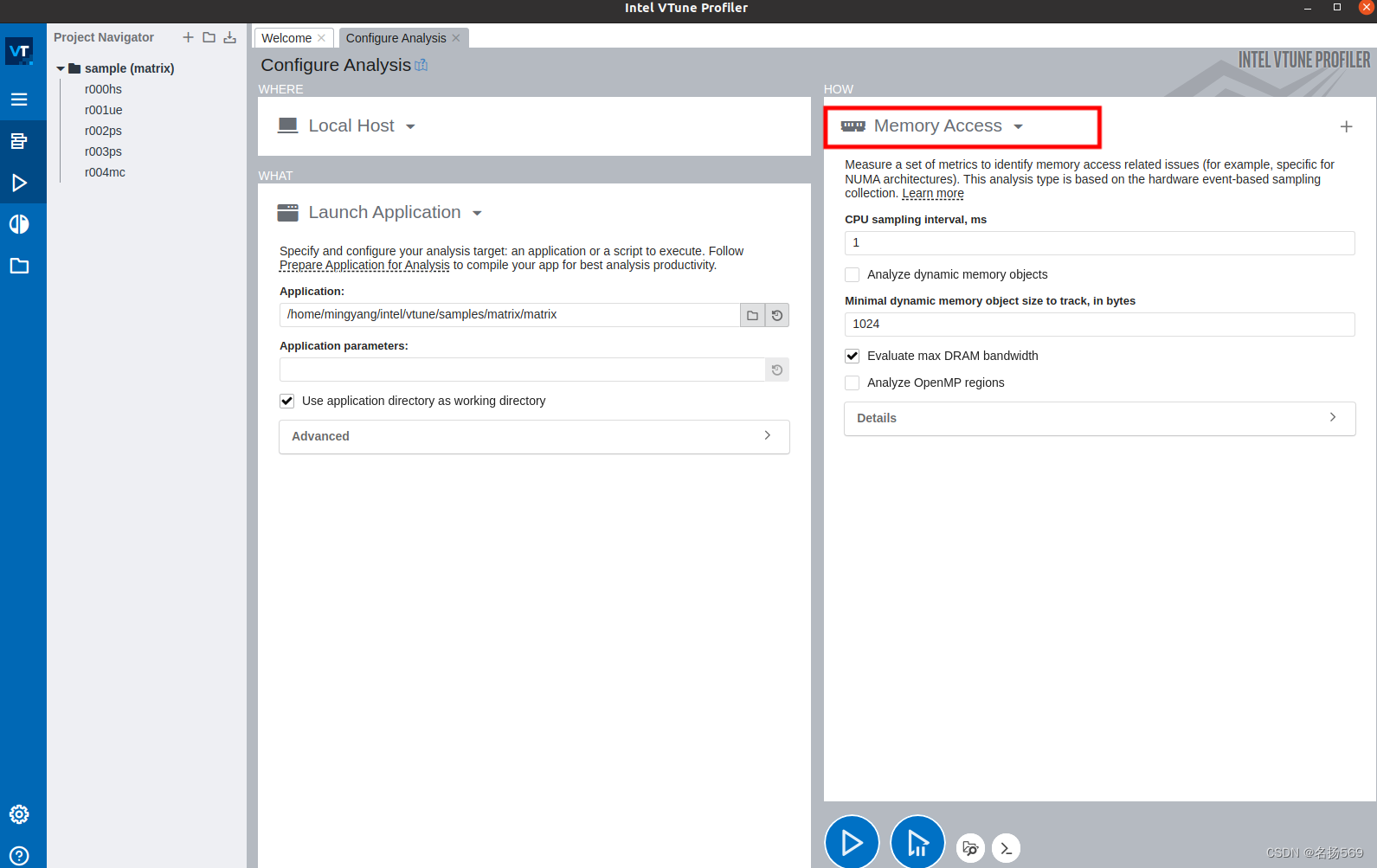
Task: Switch to the Welcome tab
Action: [286, 38]
